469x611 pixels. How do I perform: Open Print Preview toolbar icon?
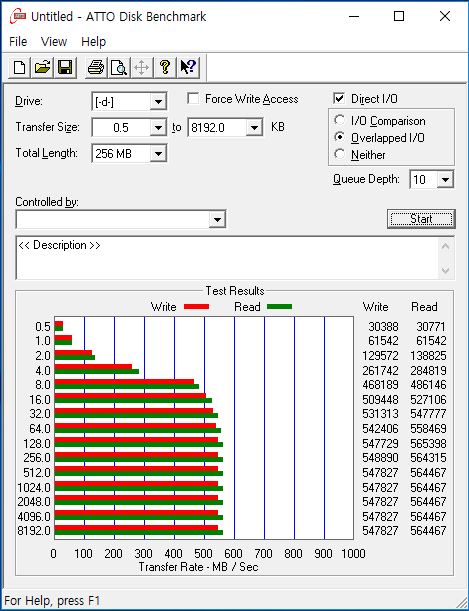[x=119, y=68]
